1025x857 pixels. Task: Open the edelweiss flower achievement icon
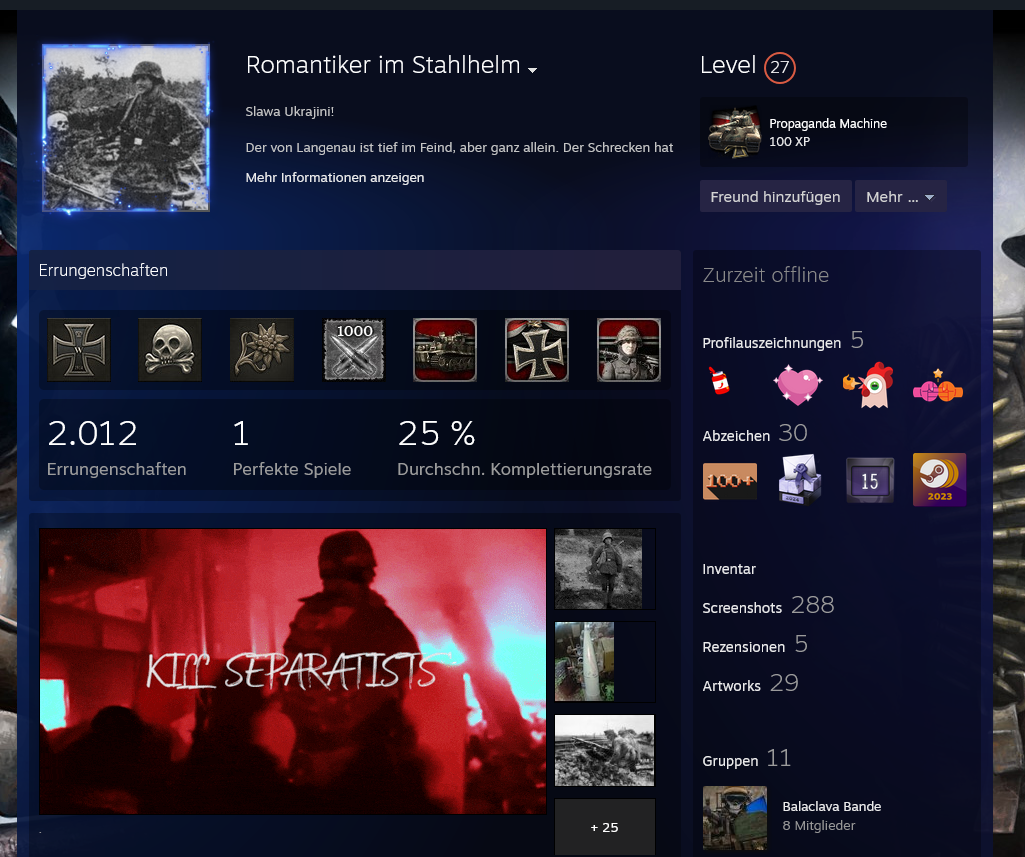coord(261,350)
